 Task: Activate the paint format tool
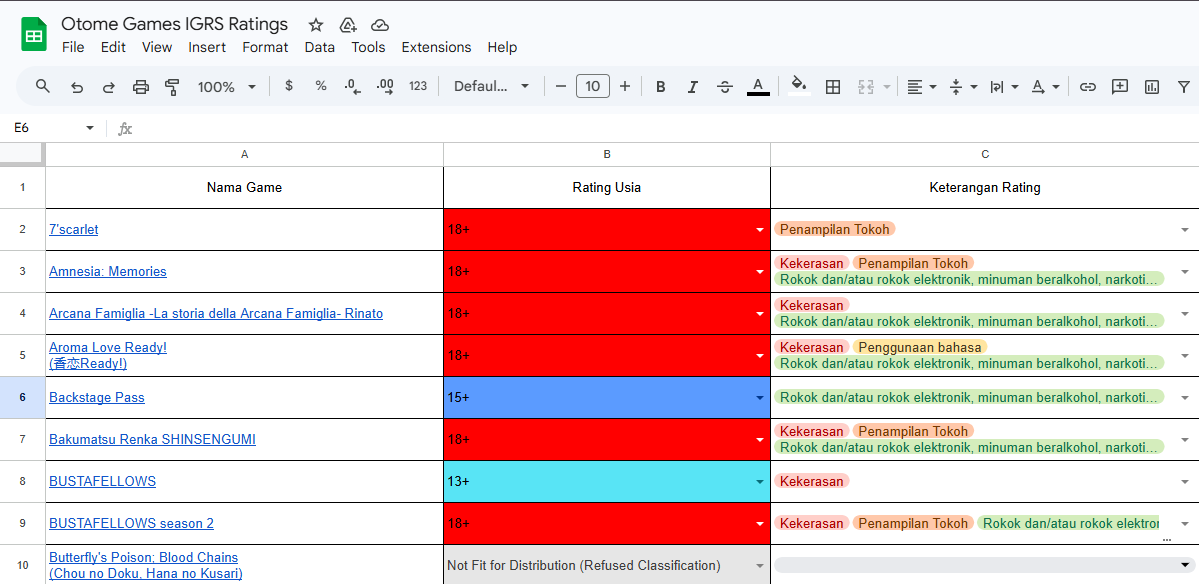click(x=173, y=86)
